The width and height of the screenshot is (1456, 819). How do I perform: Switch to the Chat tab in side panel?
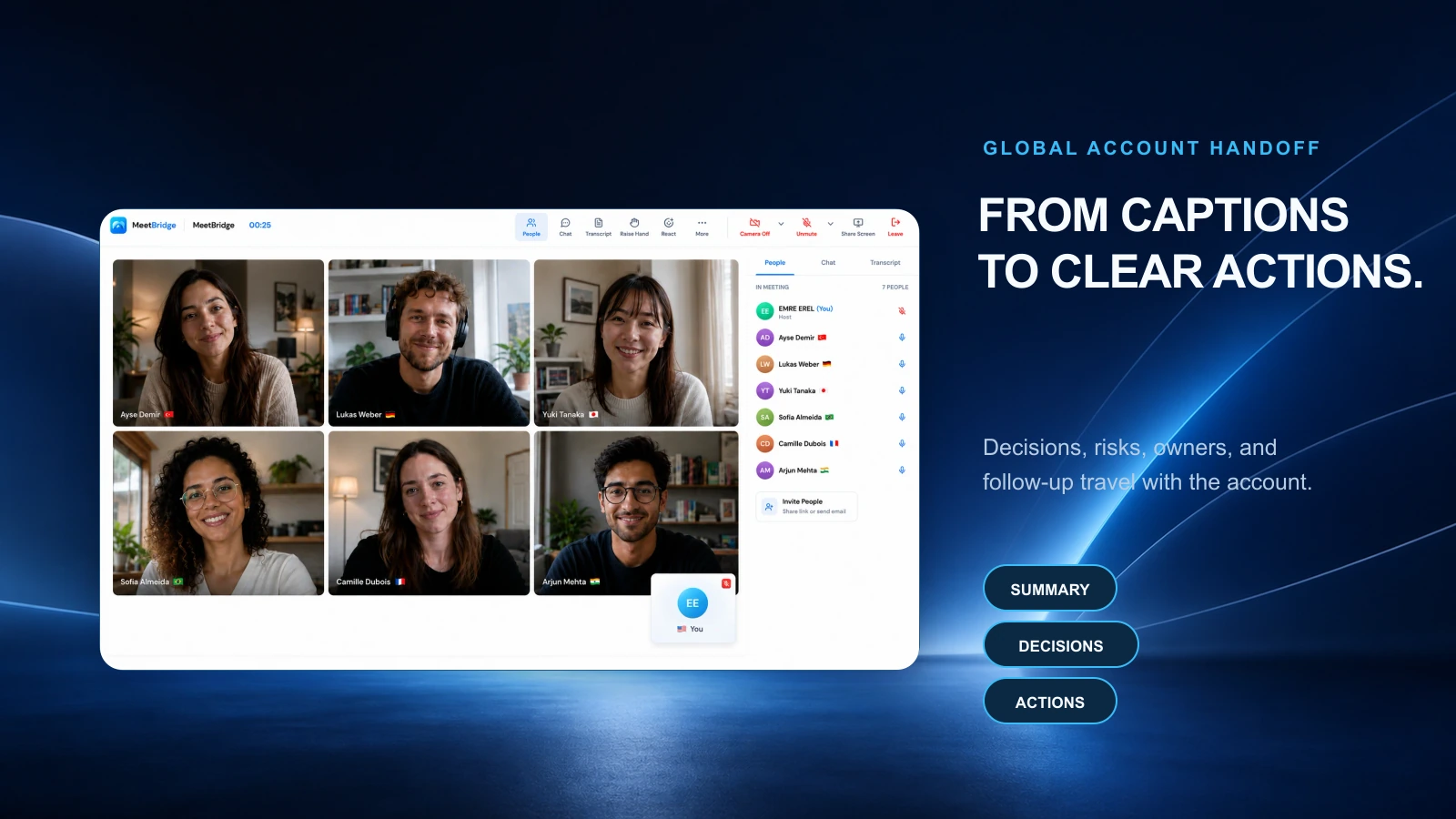coord(828,263)
